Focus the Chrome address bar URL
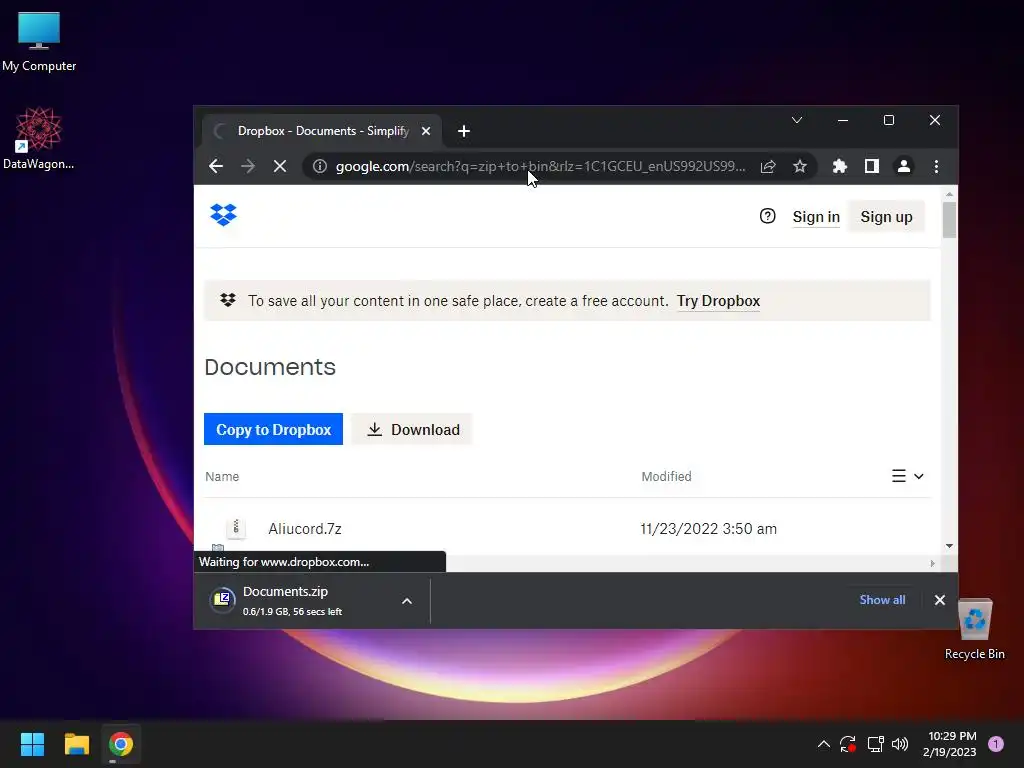1024x768 pixels. point(540,167)
